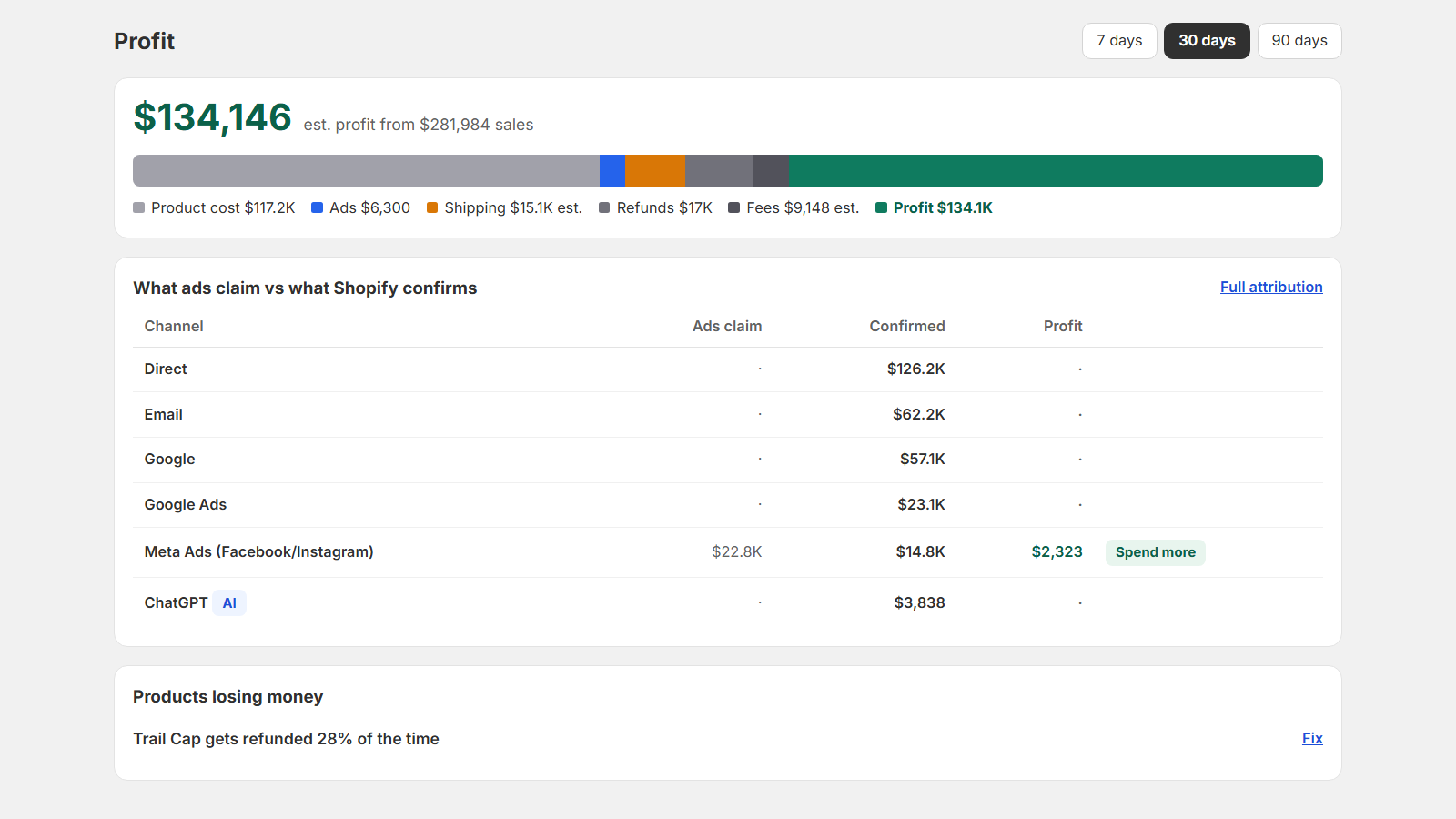The height and width of the screenshot is (819, 1456).
Task: Click the $3,838 ChatGPT confirmed value
Action: pyautogui.click(x=920, y=603)
